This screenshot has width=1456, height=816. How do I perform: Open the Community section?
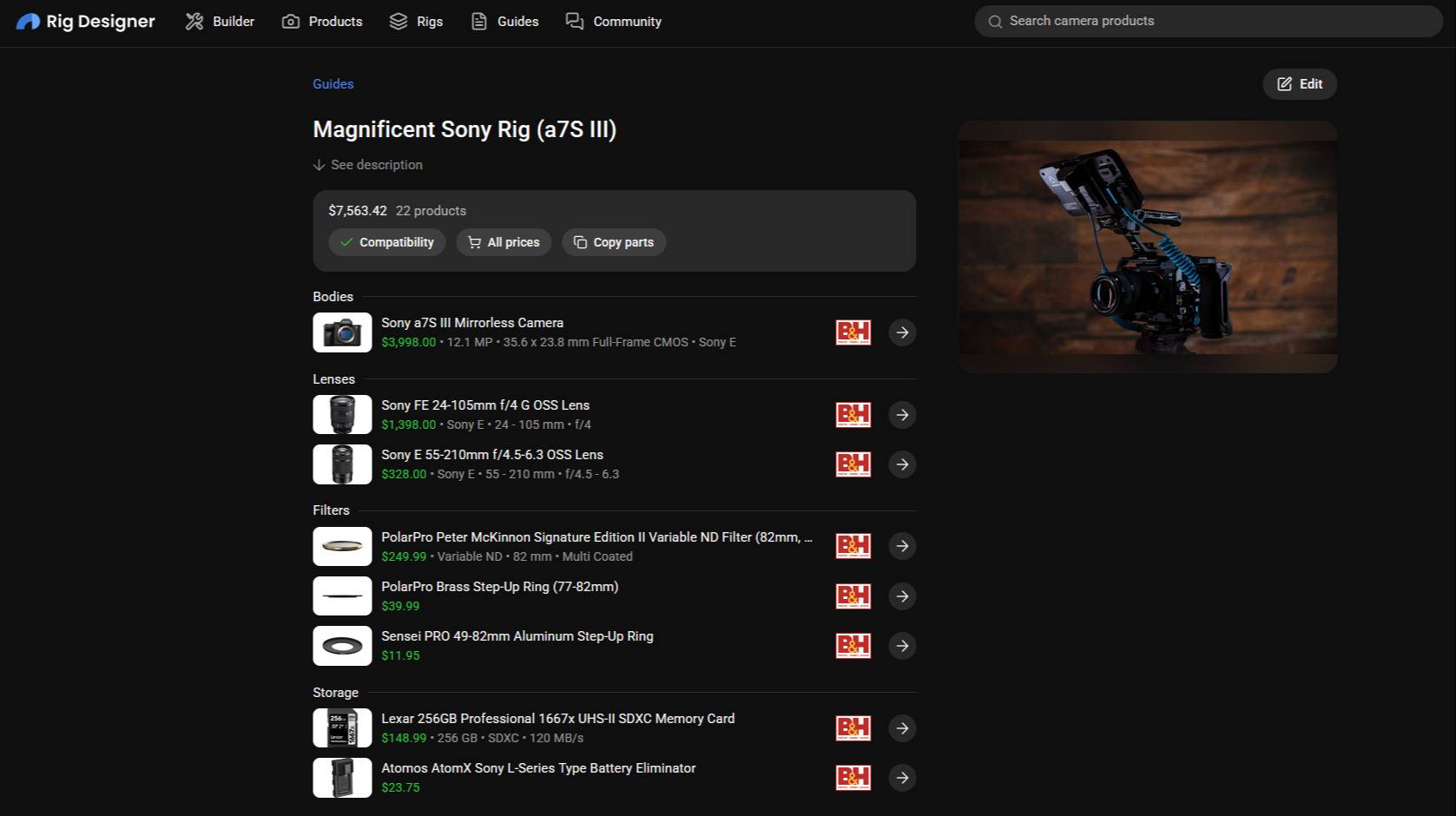(614, 21)
